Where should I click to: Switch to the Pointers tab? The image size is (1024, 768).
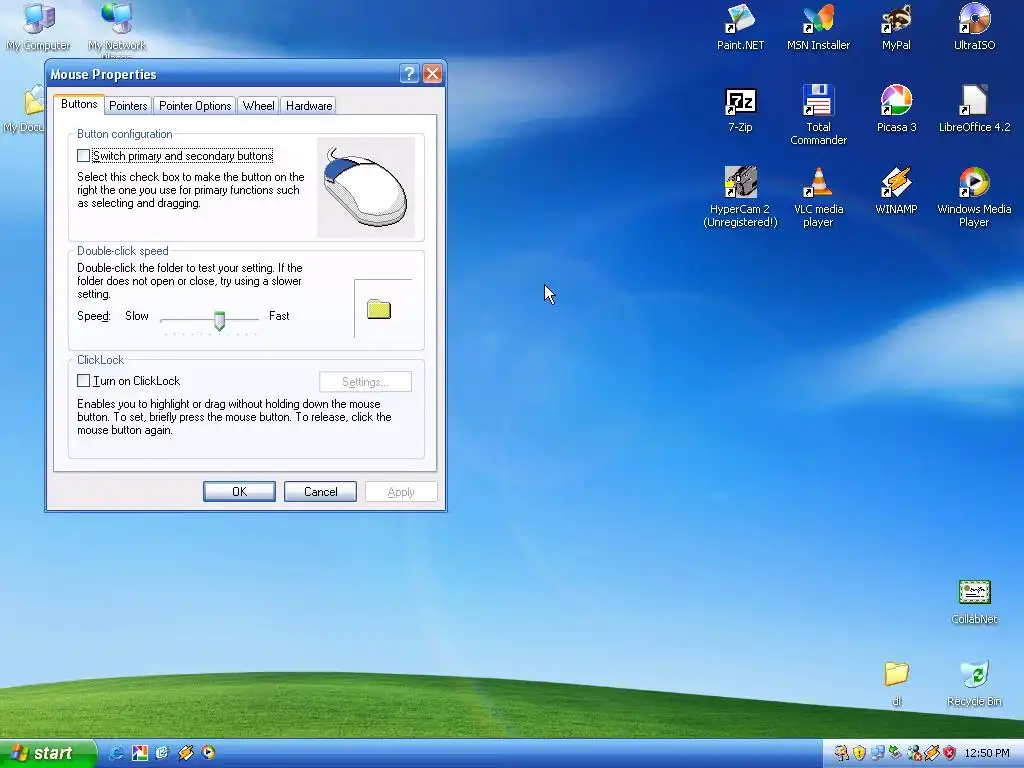(x=128, y=106)
